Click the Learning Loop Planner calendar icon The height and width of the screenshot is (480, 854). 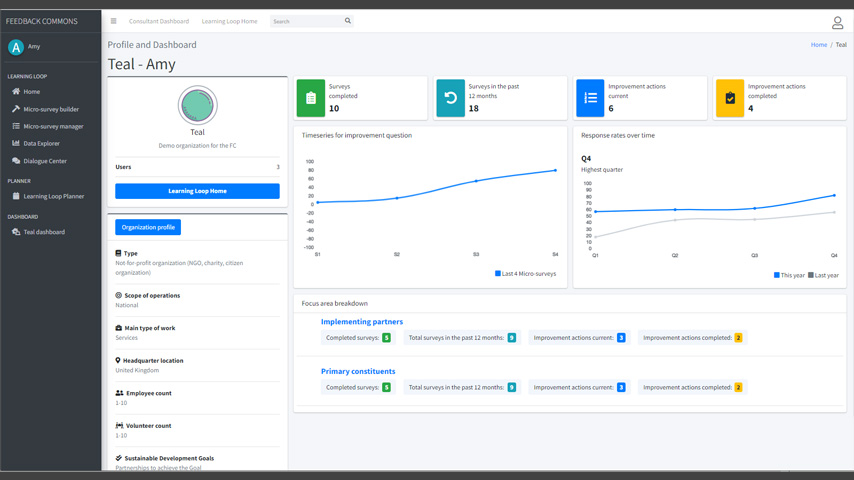point(16,196)
